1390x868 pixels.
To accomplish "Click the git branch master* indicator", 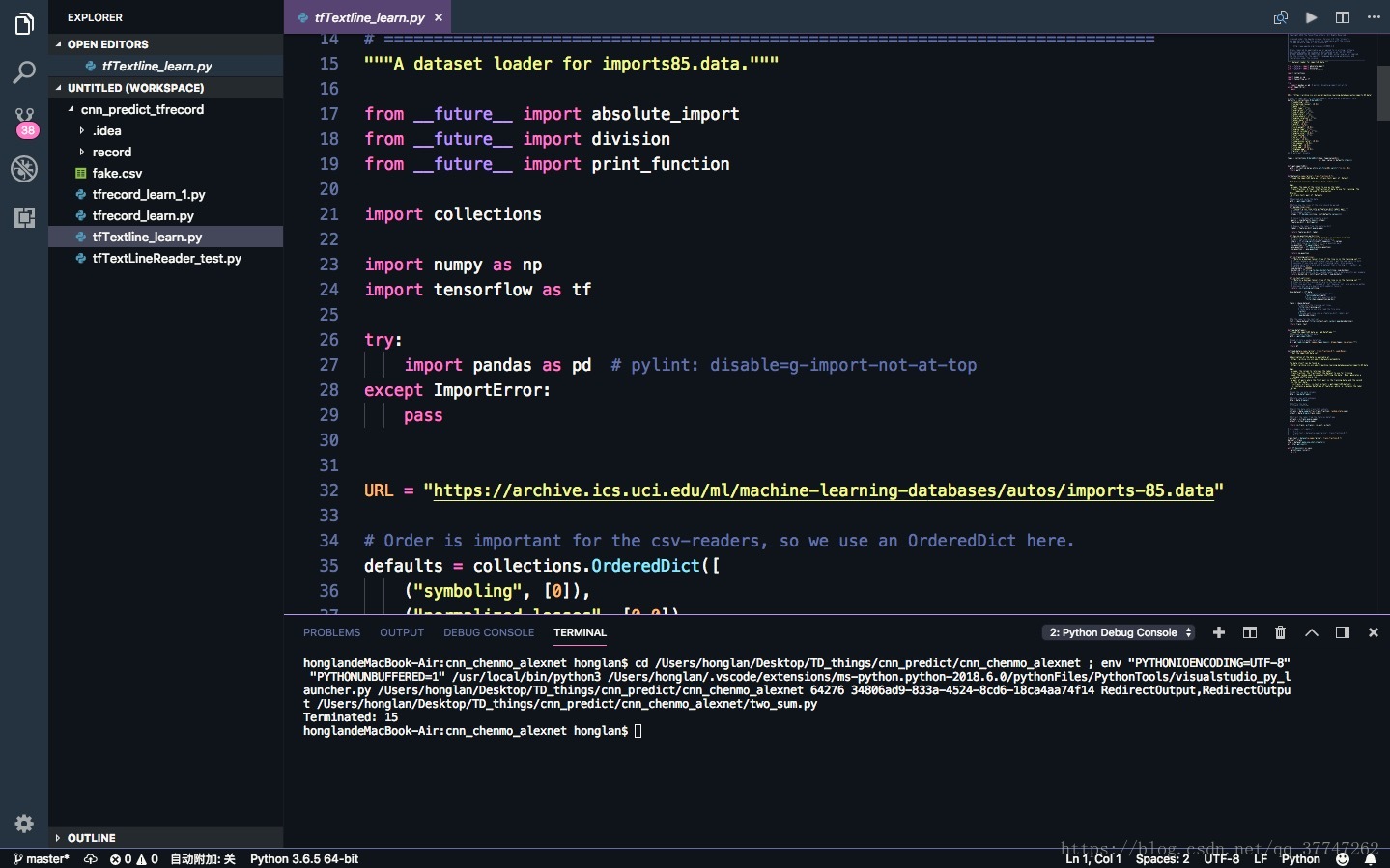I will pos(42,859).
